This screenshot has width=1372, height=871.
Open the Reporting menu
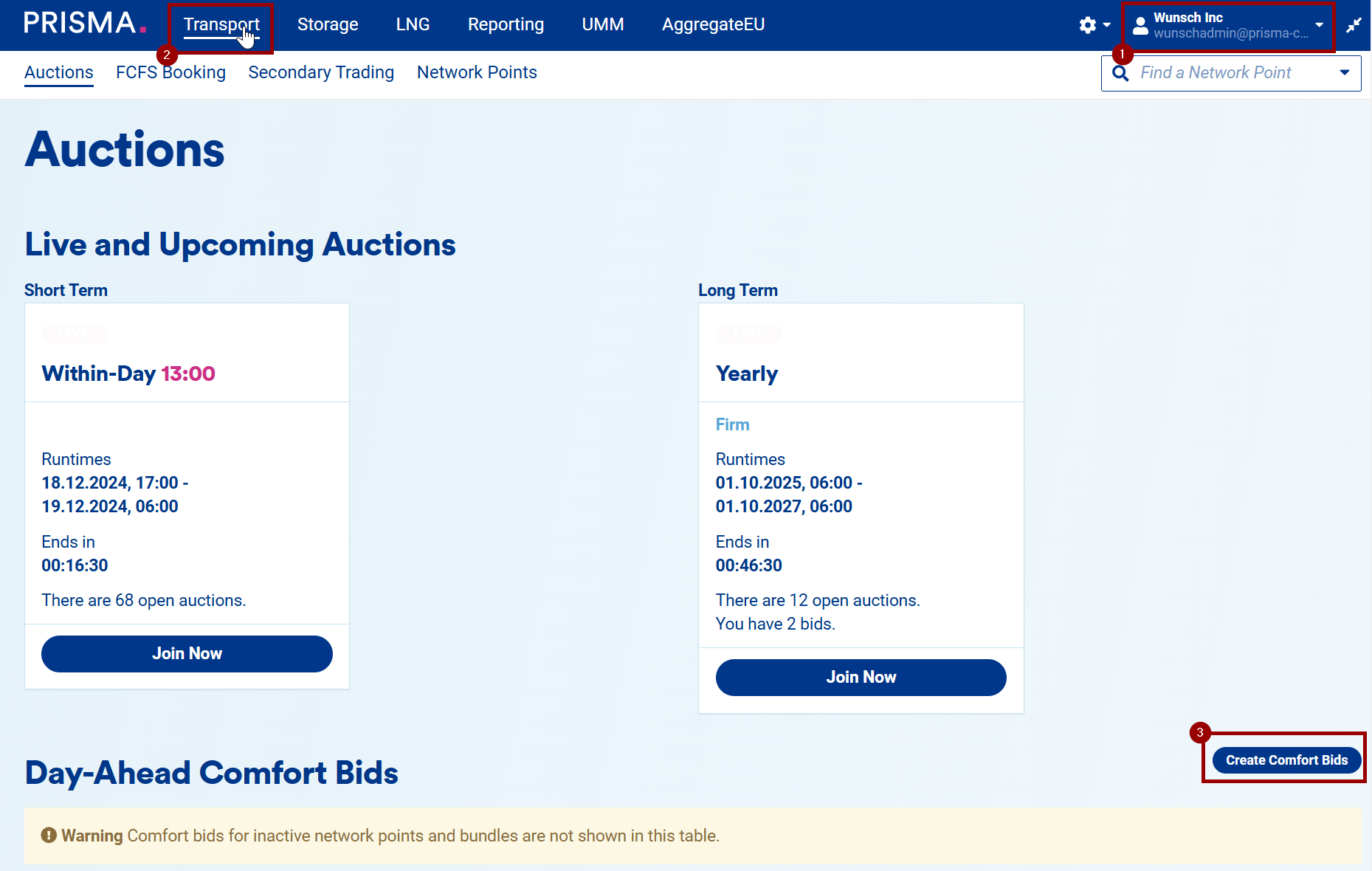click(x=506, y=24)
